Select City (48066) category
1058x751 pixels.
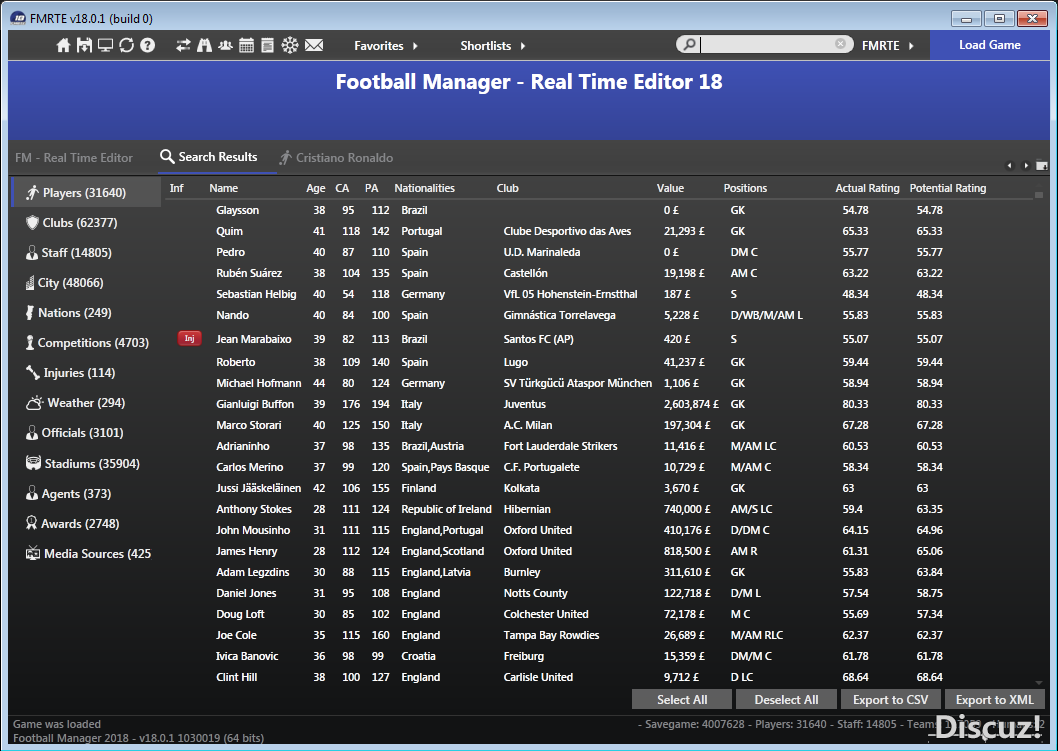[86, 283]
